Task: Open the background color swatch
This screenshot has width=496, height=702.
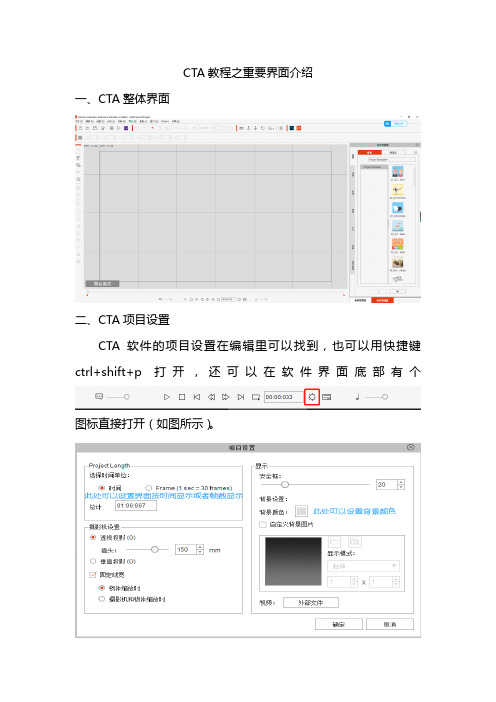Action: pos(301,511)
